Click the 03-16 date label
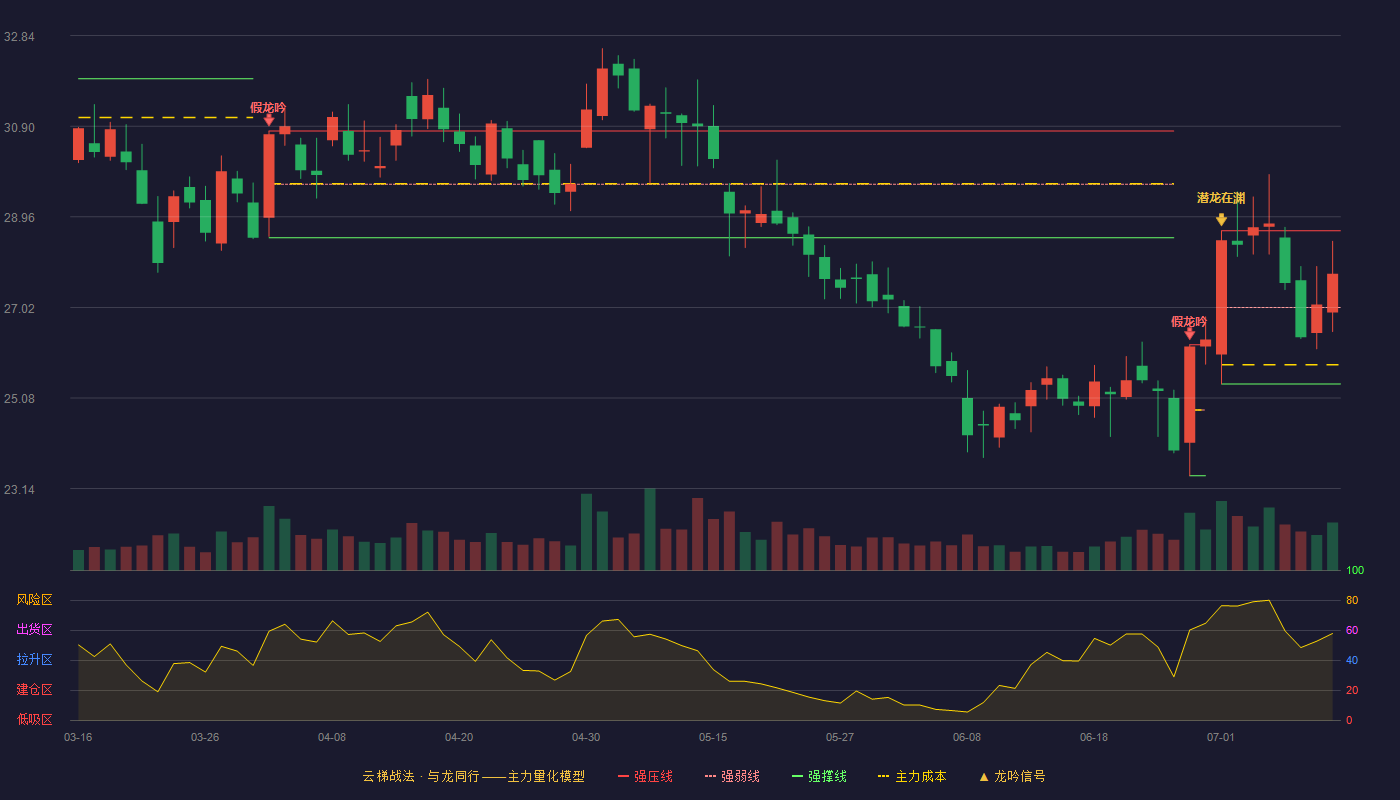Viewport: 1400px width, 800px height. click(x=78, y=737)
